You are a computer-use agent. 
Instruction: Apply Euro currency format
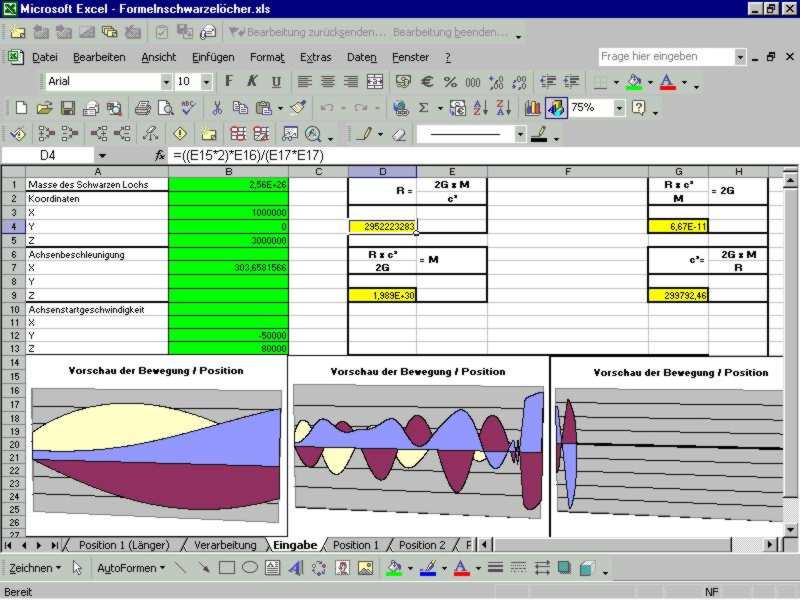(427, 82)
